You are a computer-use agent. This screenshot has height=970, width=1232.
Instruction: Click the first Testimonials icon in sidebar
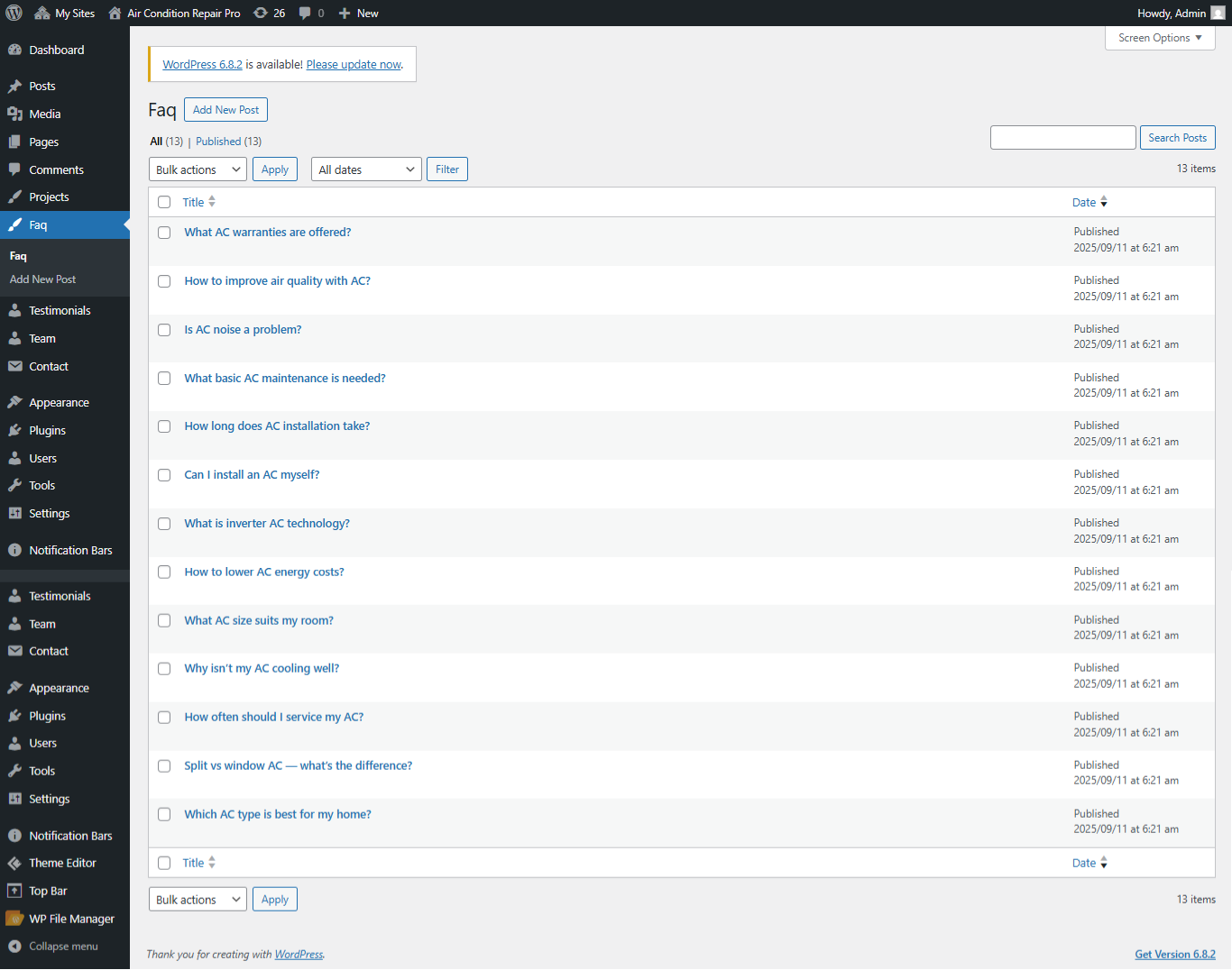[14, 311]
